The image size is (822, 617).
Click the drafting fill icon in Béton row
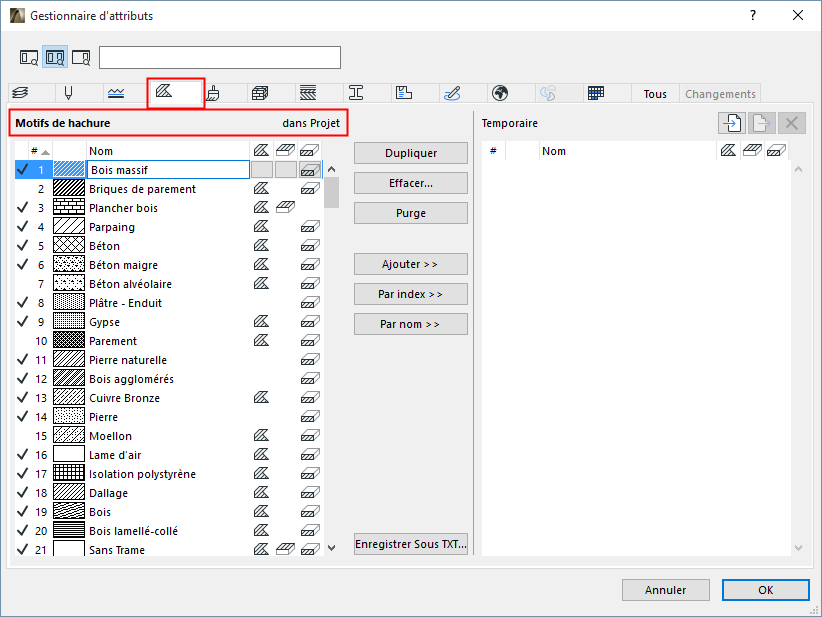tap(261, 246)
